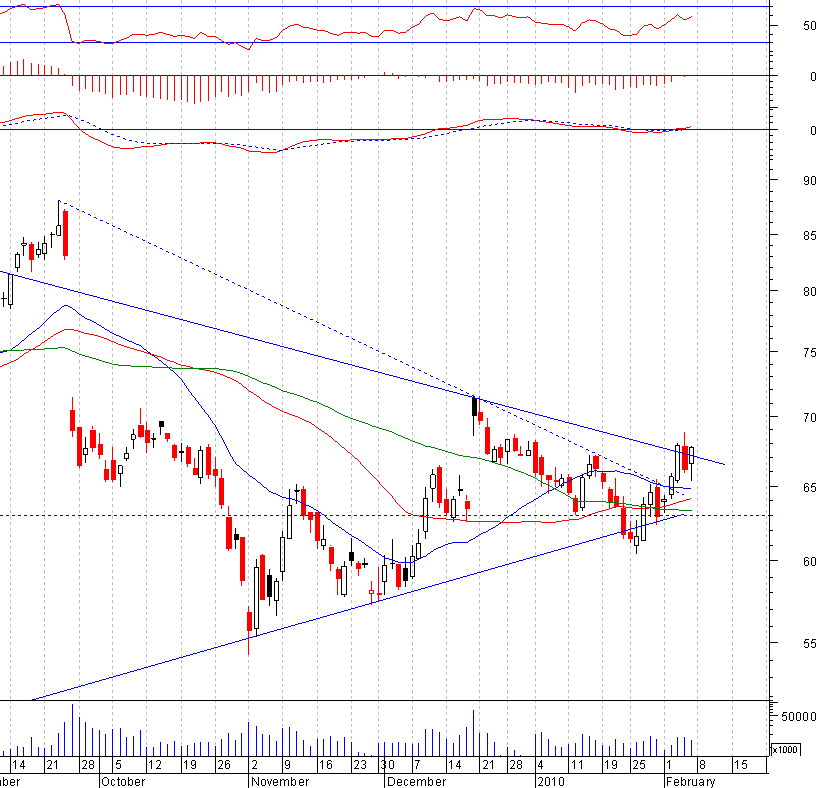Click the 90 price axis label
The height and width of the screenshot is (788, 820).
(x=810, y=180)
